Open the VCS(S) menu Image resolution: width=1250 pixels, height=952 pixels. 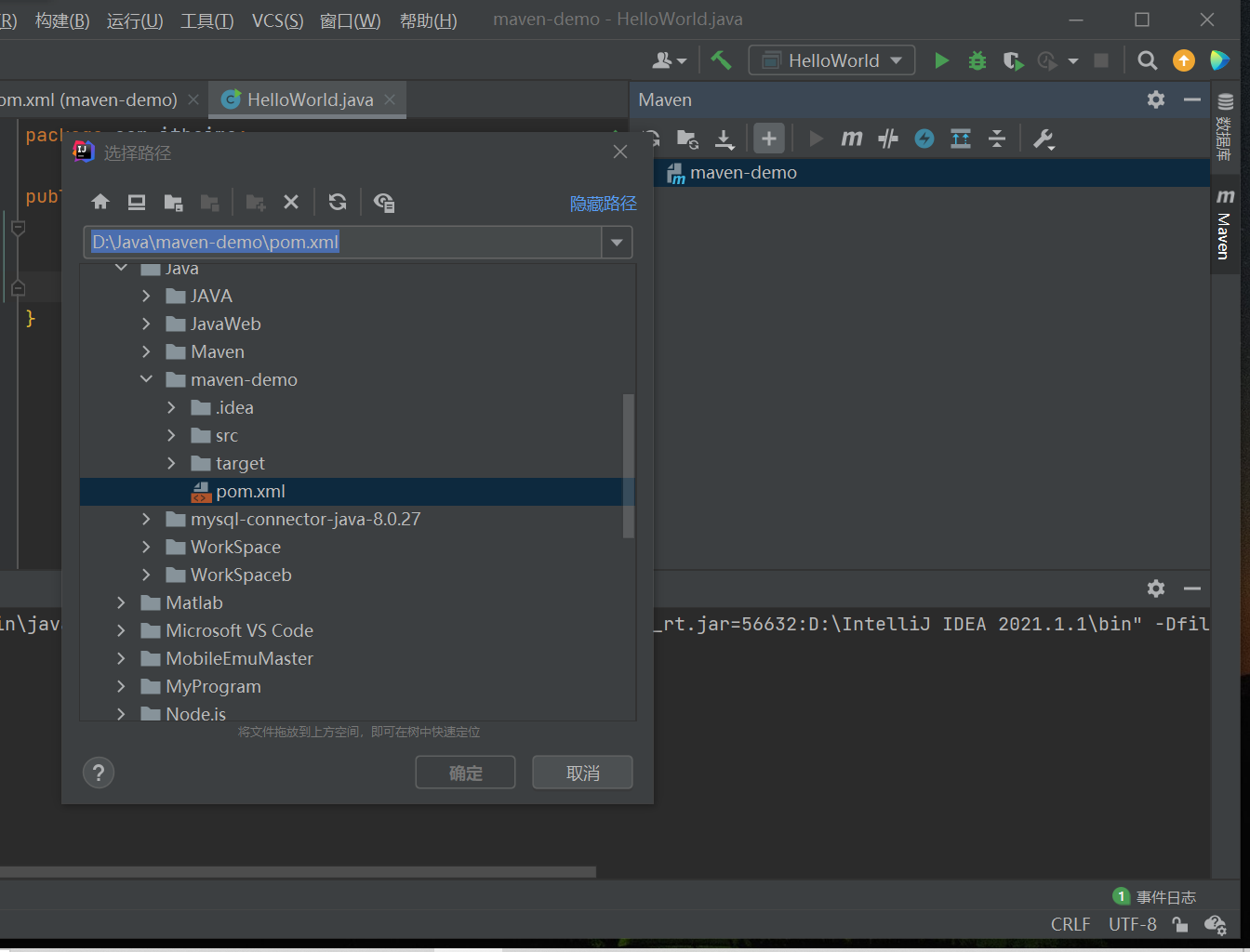tap(277, 20)
